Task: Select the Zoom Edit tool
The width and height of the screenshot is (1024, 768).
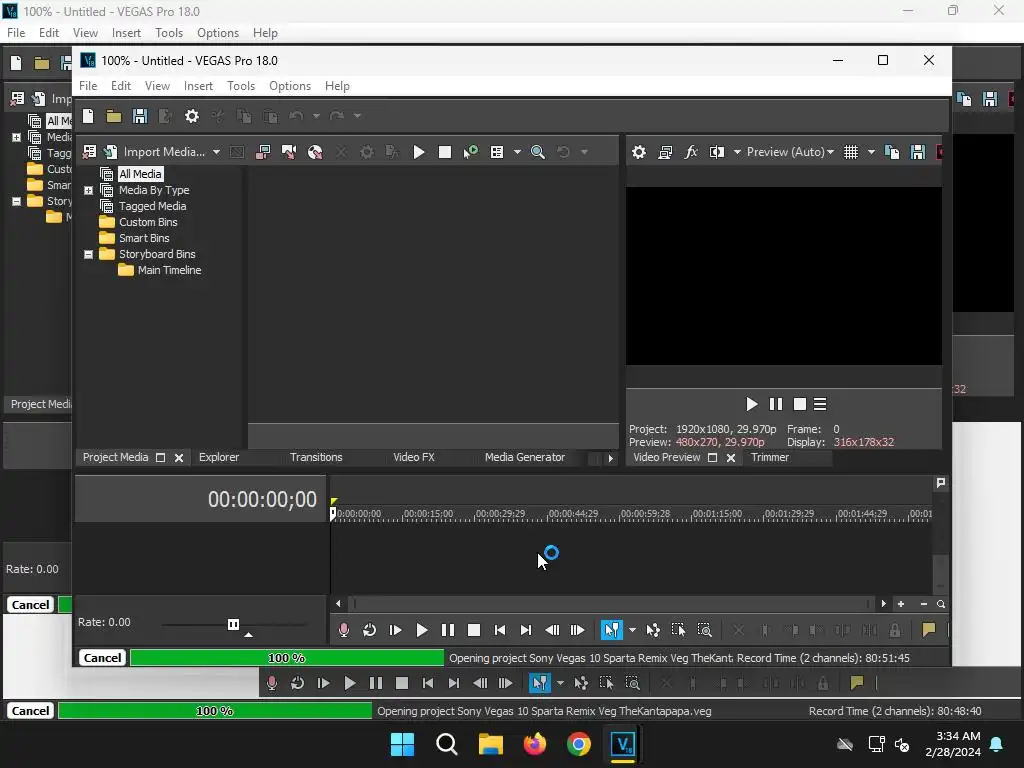Action: pos(705,630)
